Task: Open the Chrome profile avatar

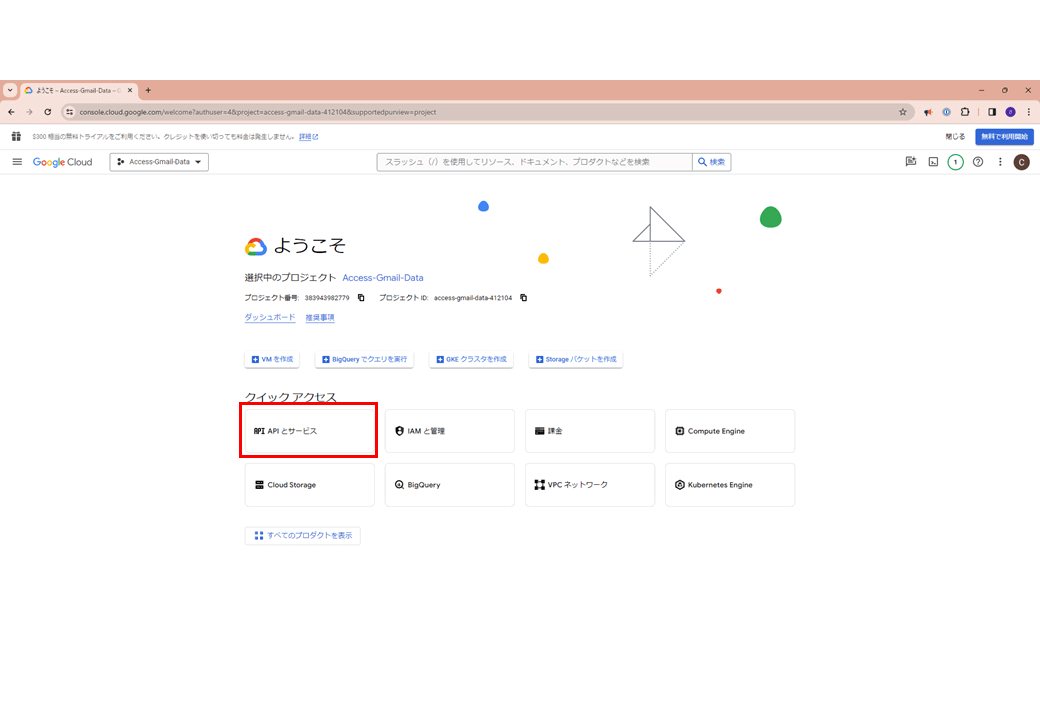Action: coord(1010,112)
